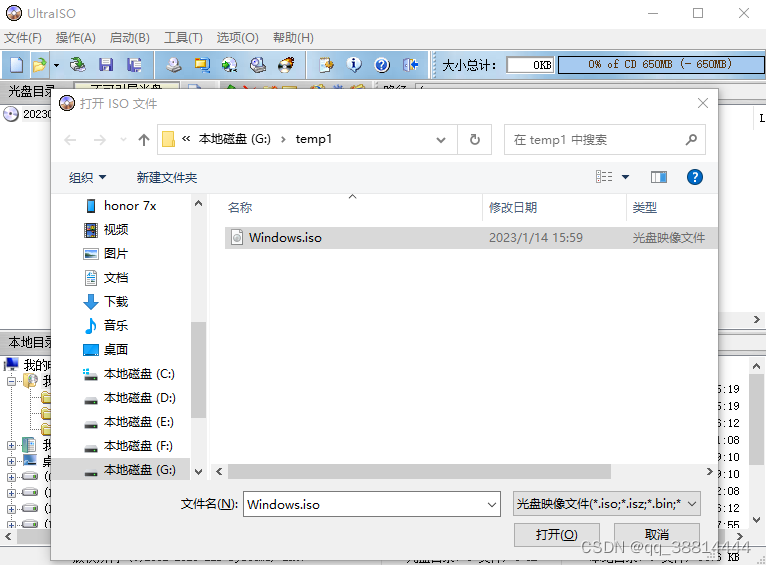The width and height of the screenshot is (766, 565).
Task: Open the recent locations dropdown chevron
Action: tap(123, 140)
